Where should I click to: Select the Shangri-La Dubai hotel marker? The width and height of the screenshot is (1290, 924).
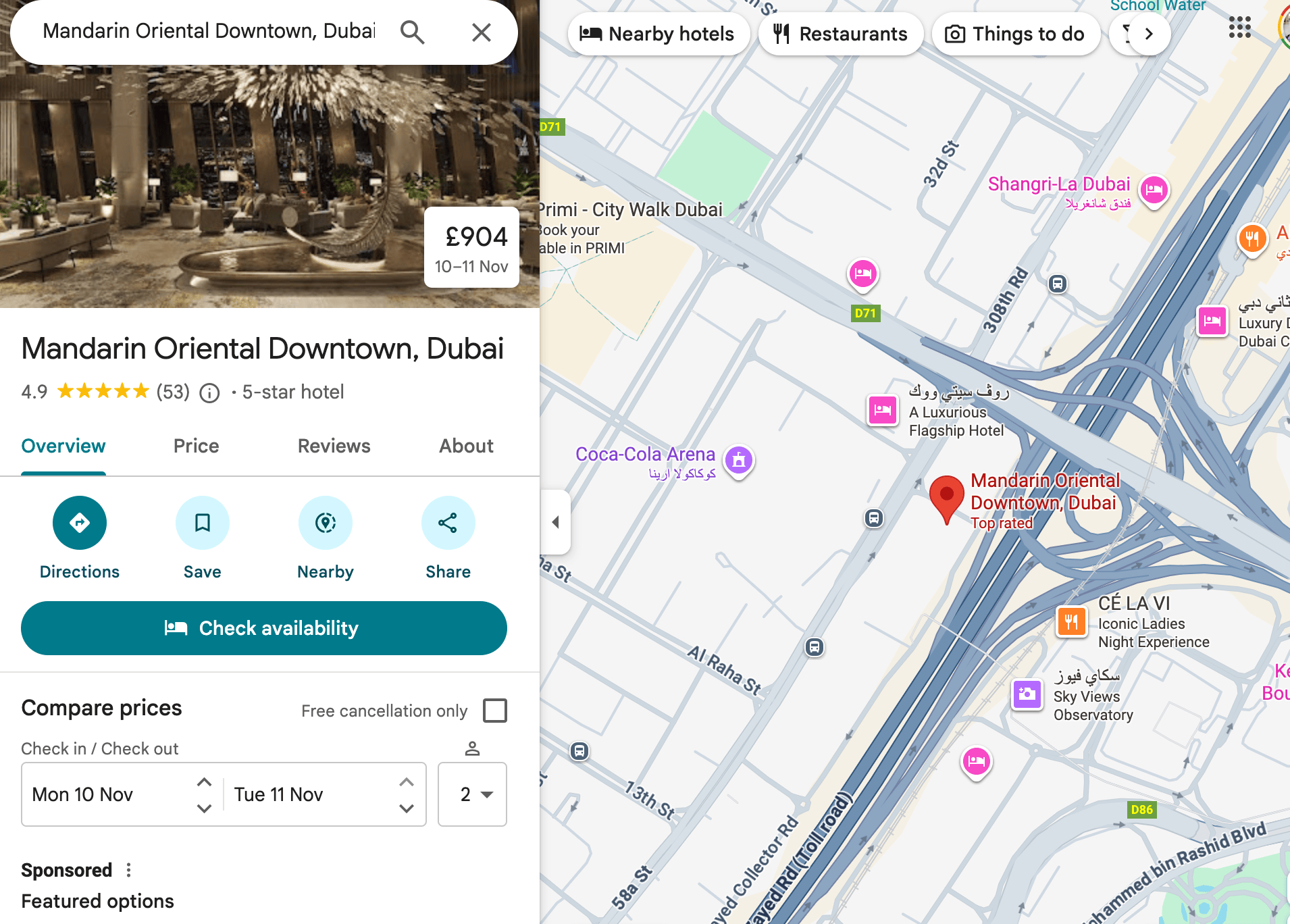click(1154, 191)
